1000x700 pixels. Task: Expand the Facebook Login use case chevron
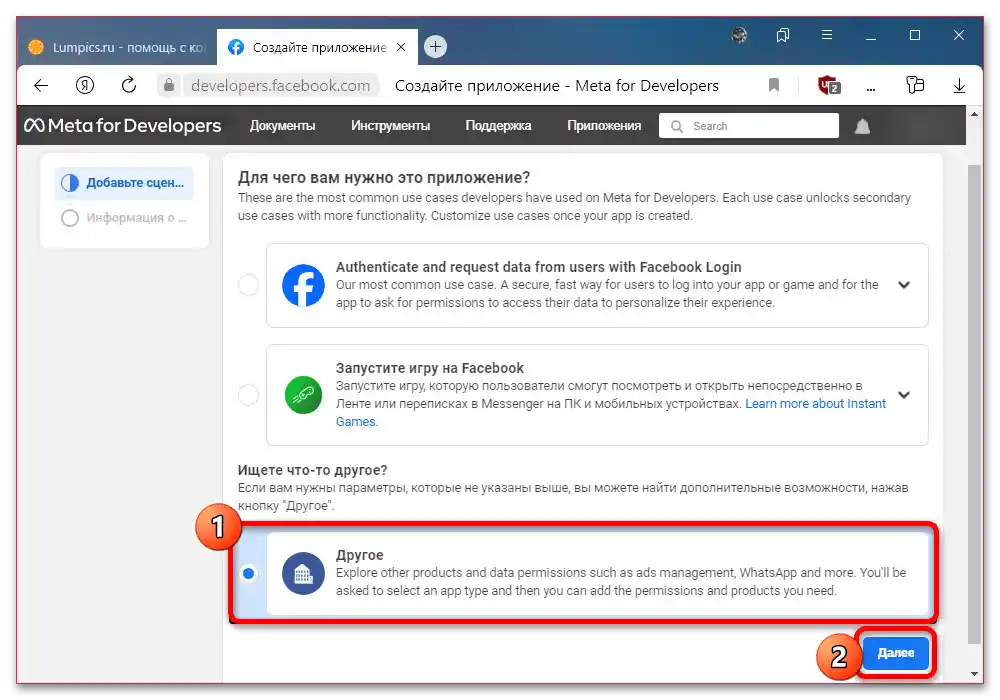904,285
